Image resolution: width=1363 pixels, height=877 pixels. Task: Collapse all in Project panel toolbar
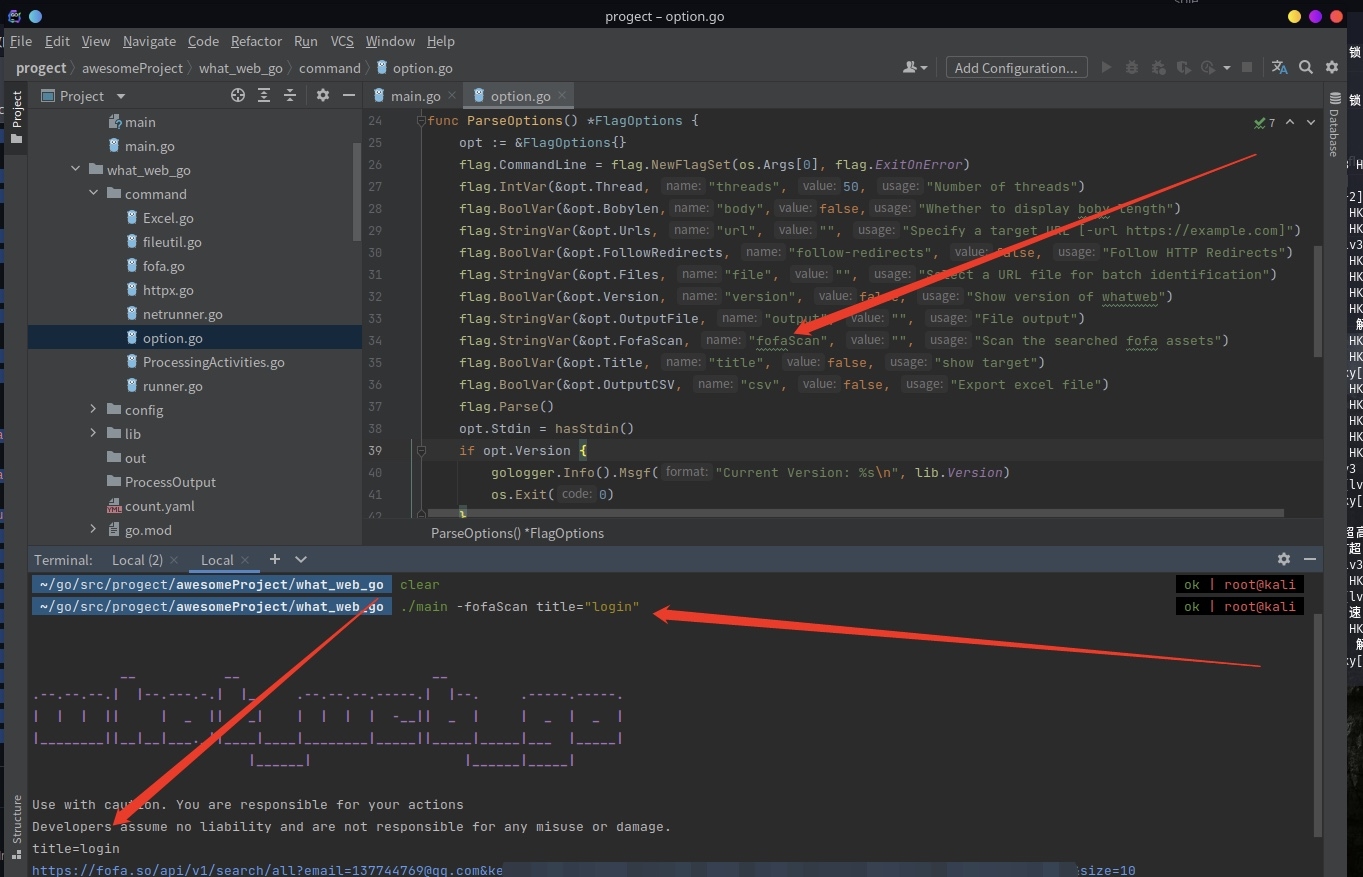(290, 95)
